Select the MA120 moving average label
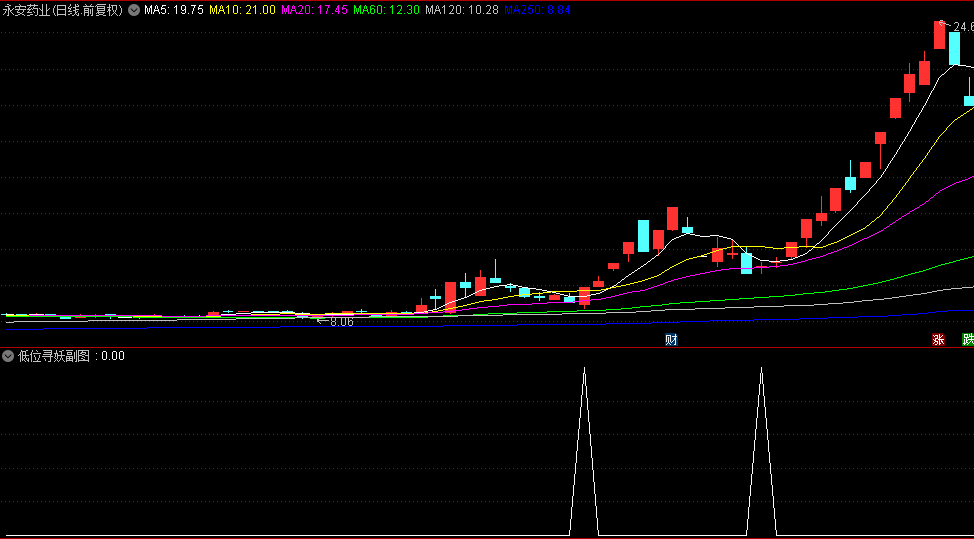Viewport: 974px width, 539px height. pyautogui.click(x=462, y=10)
